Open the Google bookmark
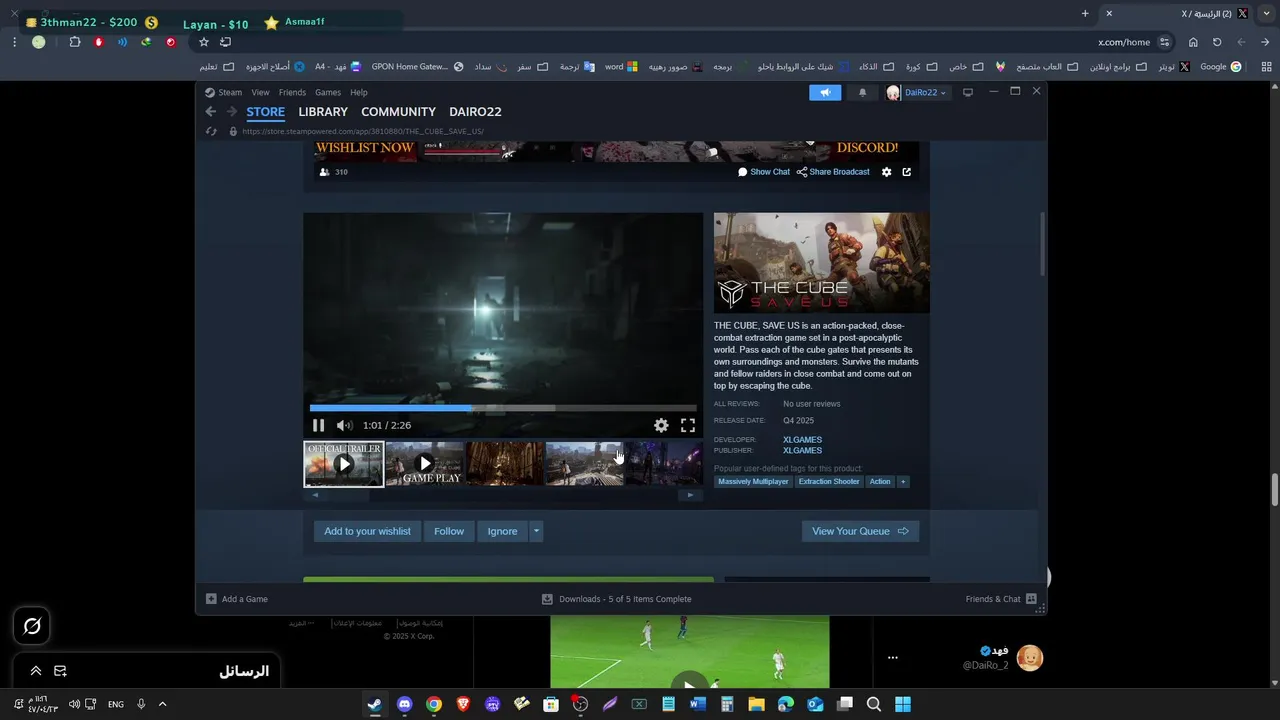 [1221, 67]
